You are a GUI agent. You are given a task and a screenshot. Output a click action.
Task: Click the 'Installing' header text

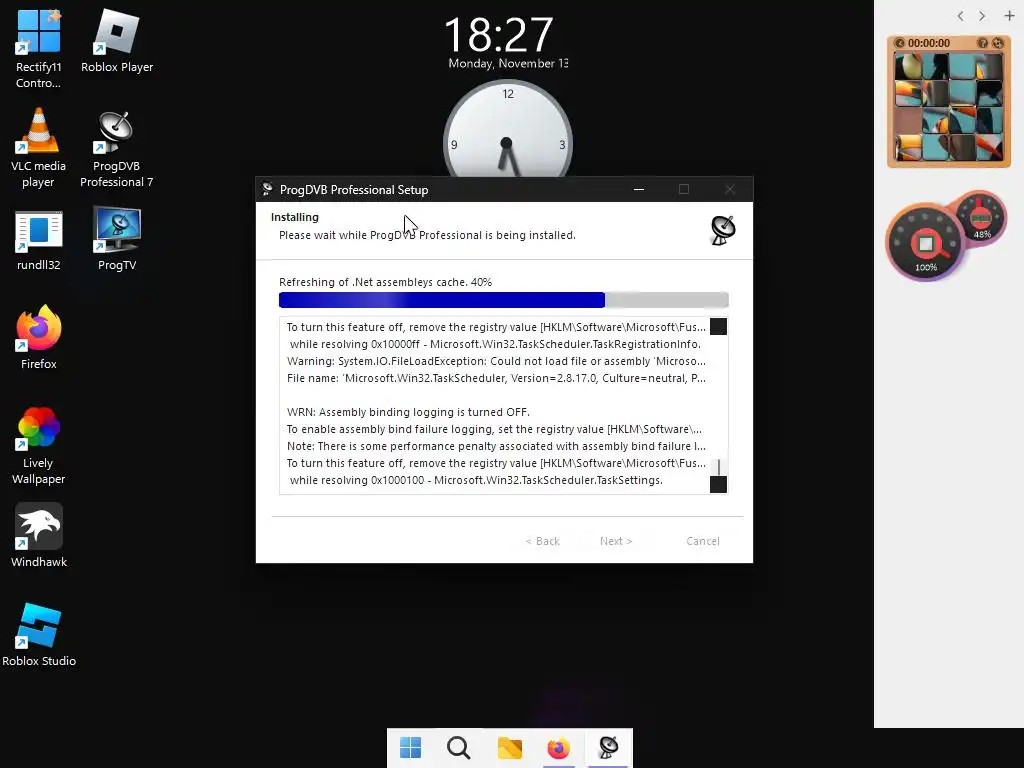pyautogui.click(x=295, y=217)
